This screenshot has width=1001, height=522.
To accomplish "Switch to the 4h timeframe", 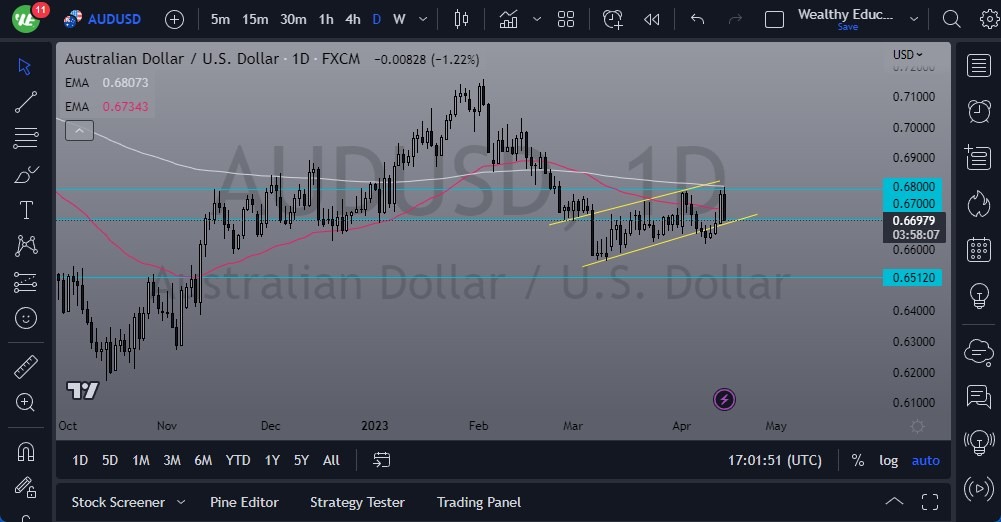I will 353,20.
